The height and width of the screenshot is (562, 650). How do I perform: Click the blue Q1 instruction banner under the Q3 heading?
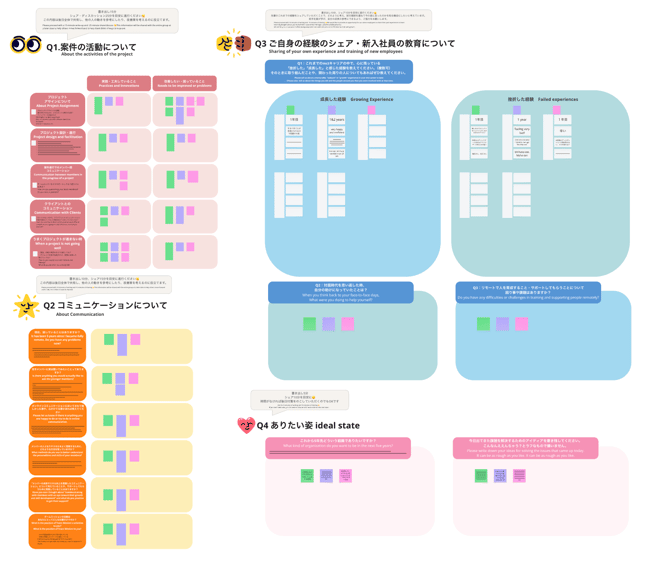(x=339, y=71)
